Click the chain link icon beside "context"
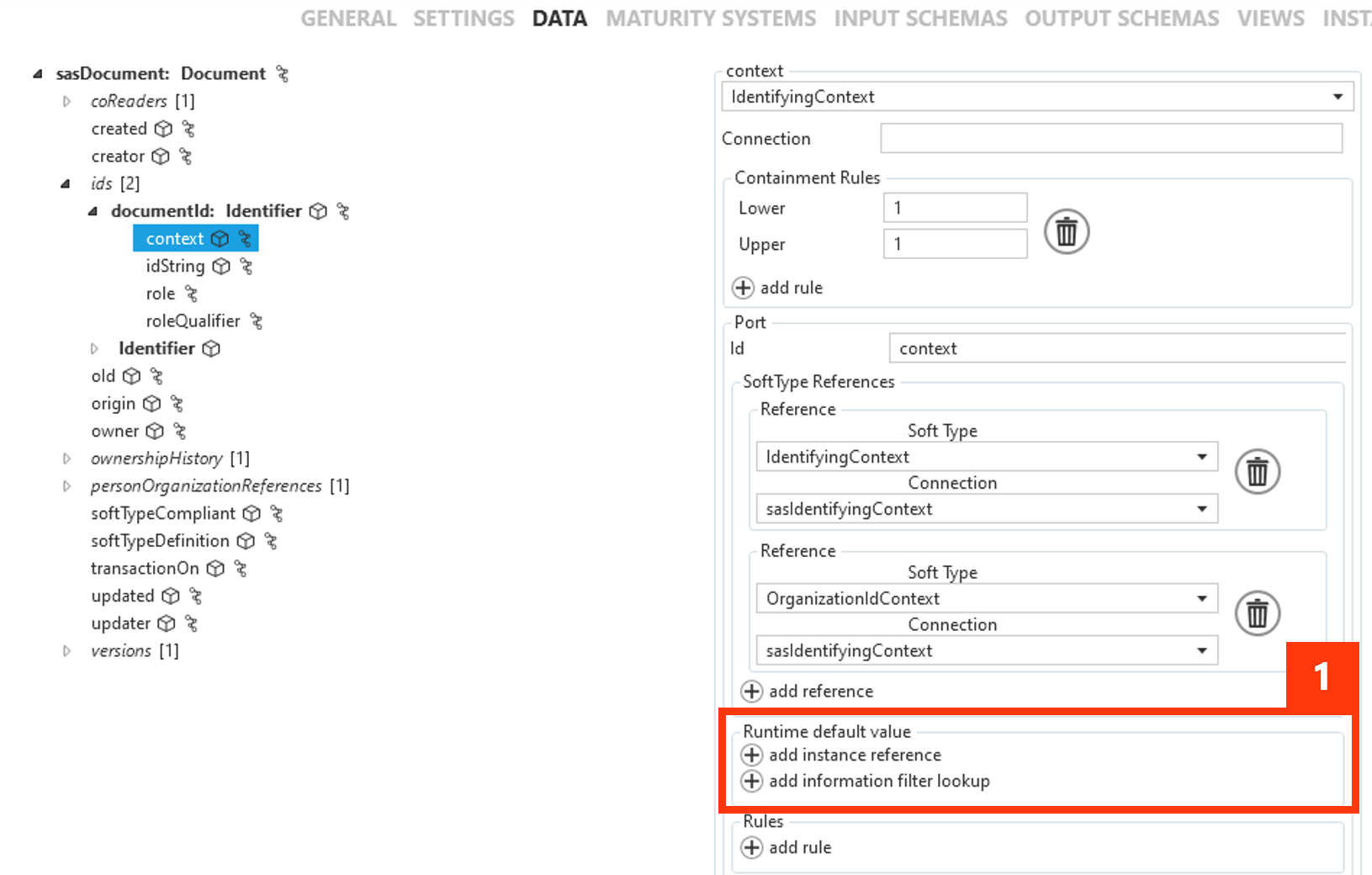This screenshot has height=875, width=1372. [x=245, y=238]
